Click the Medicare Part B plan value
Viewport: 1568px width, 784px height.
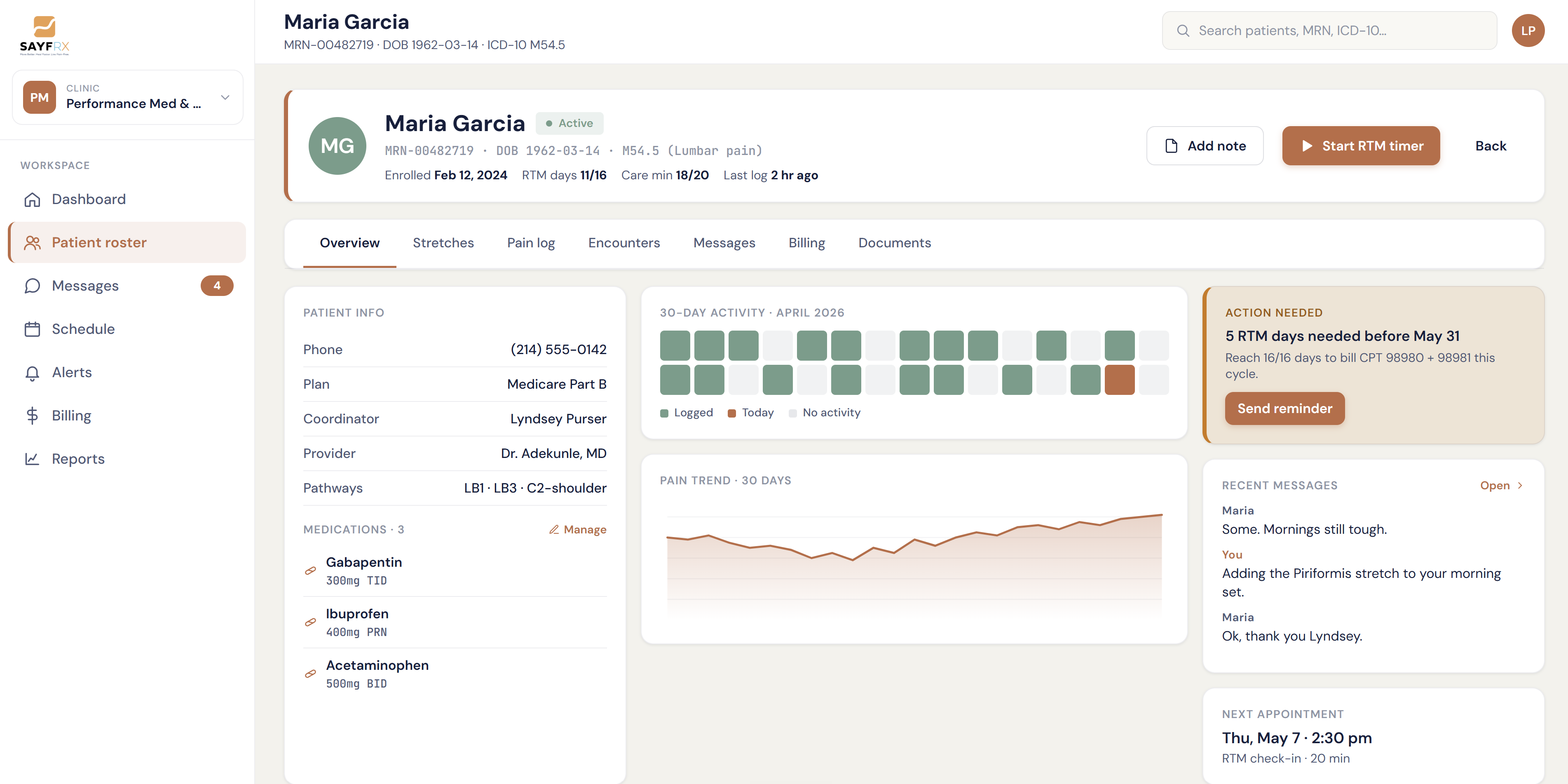[556, 385]
